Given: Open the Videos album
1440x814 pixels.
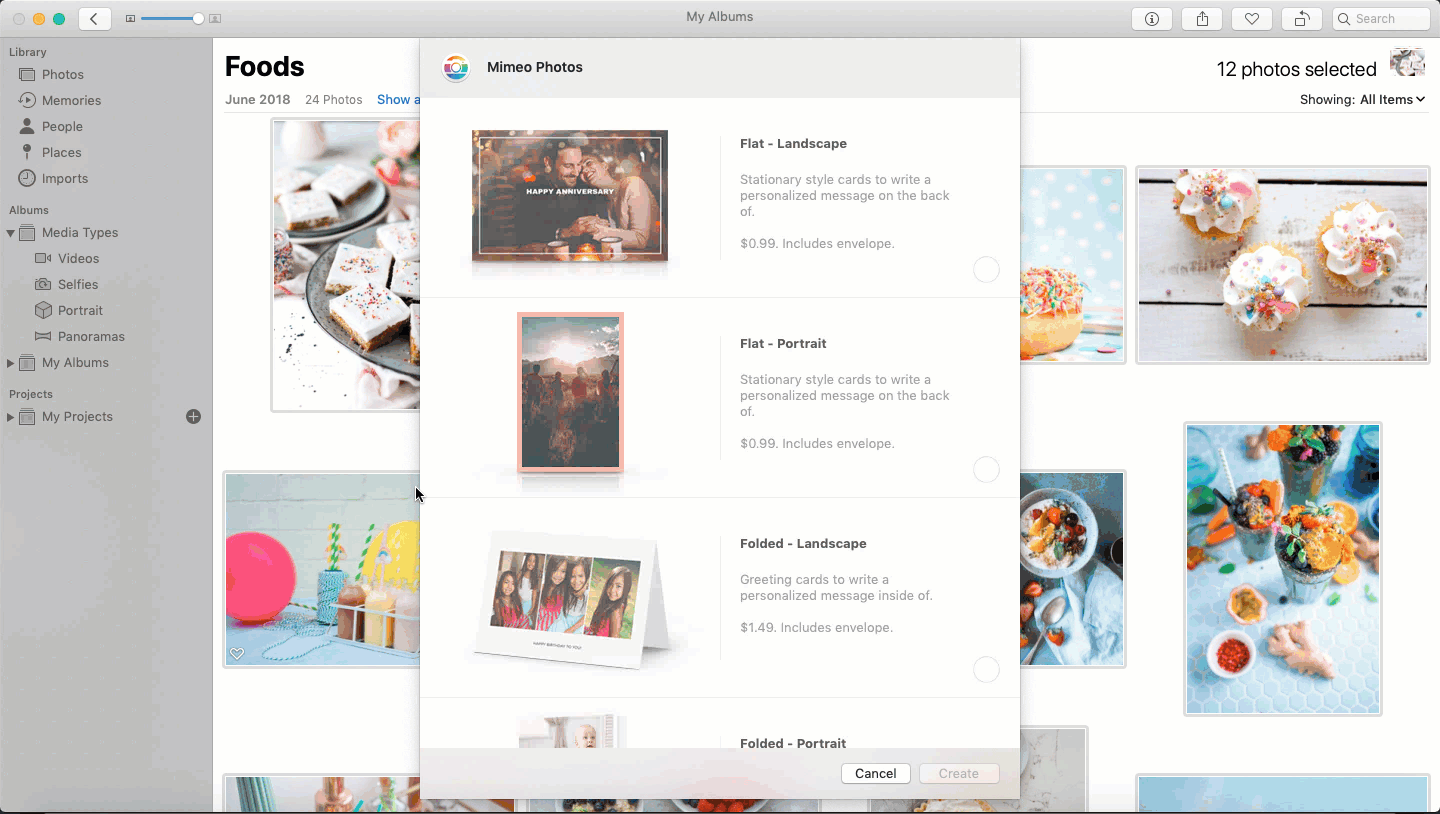Looking at the screenshot, I should pyautogui.click(x=78, y=258).
